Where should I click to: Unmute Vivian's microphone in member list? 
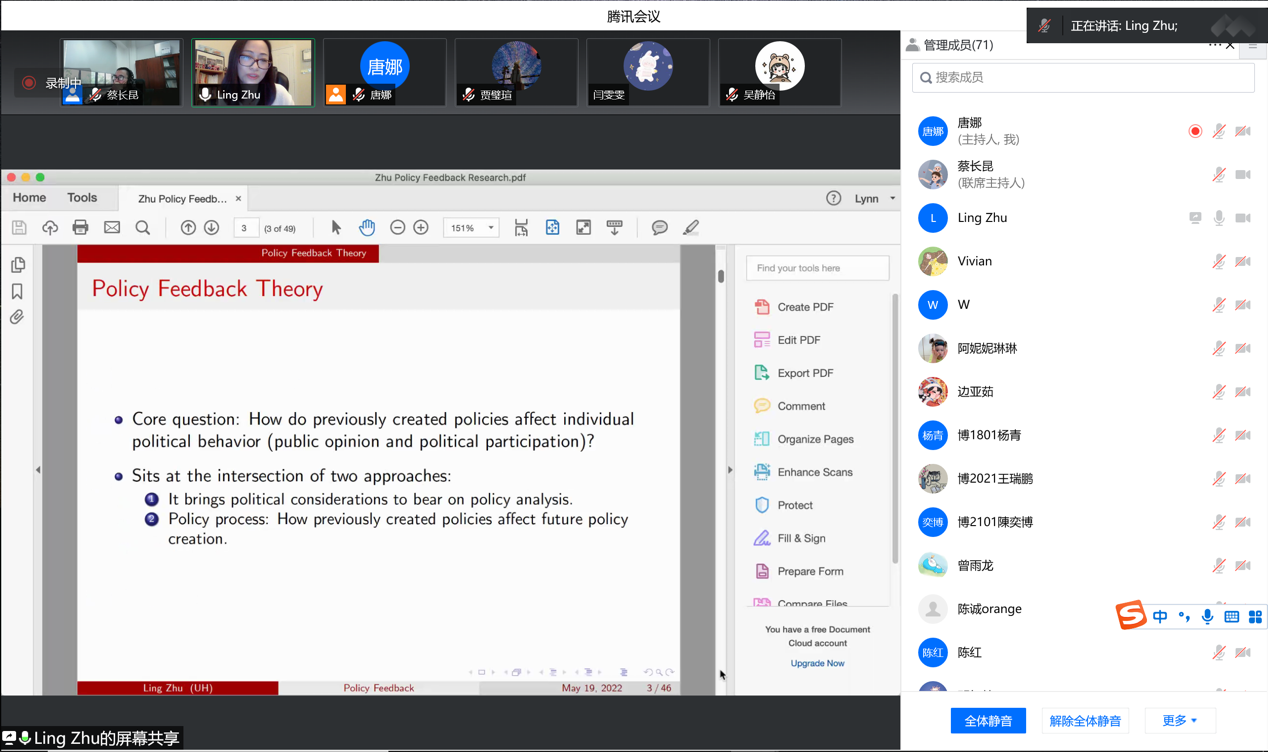click(x=1219, y=262)
